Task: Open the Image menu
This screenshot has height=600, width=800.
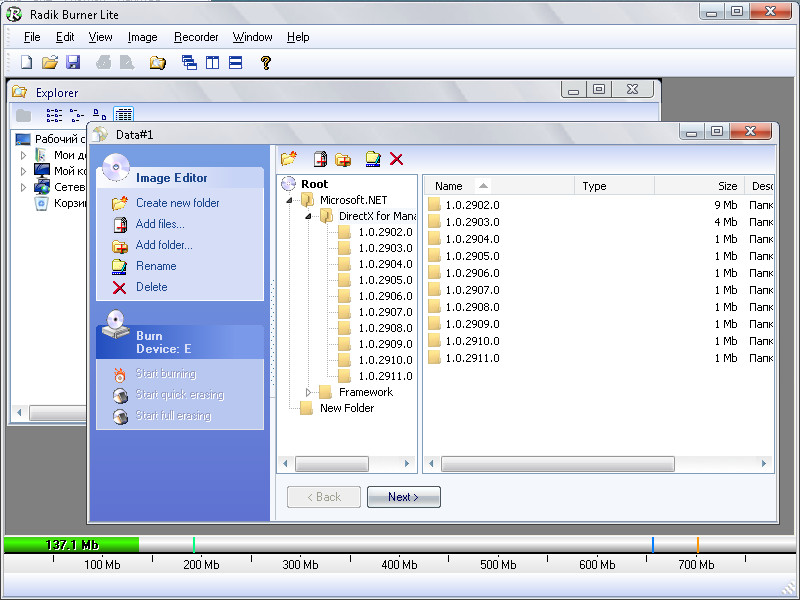Action: [142, 37]
